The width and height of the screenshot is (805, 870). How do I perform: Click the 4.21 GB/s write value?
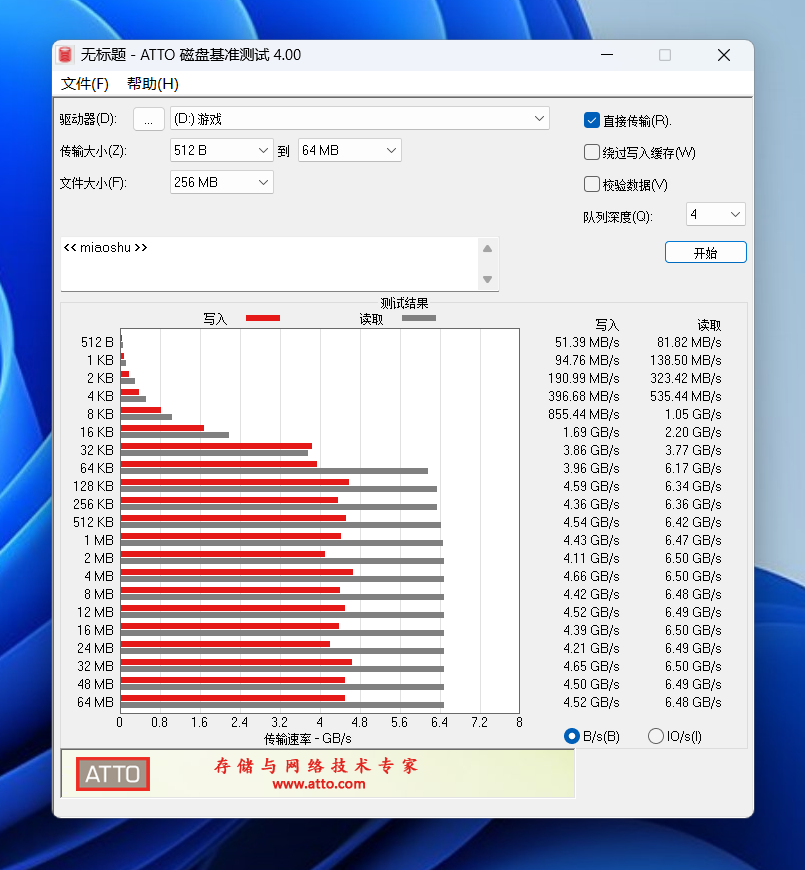tap(591, 649)
